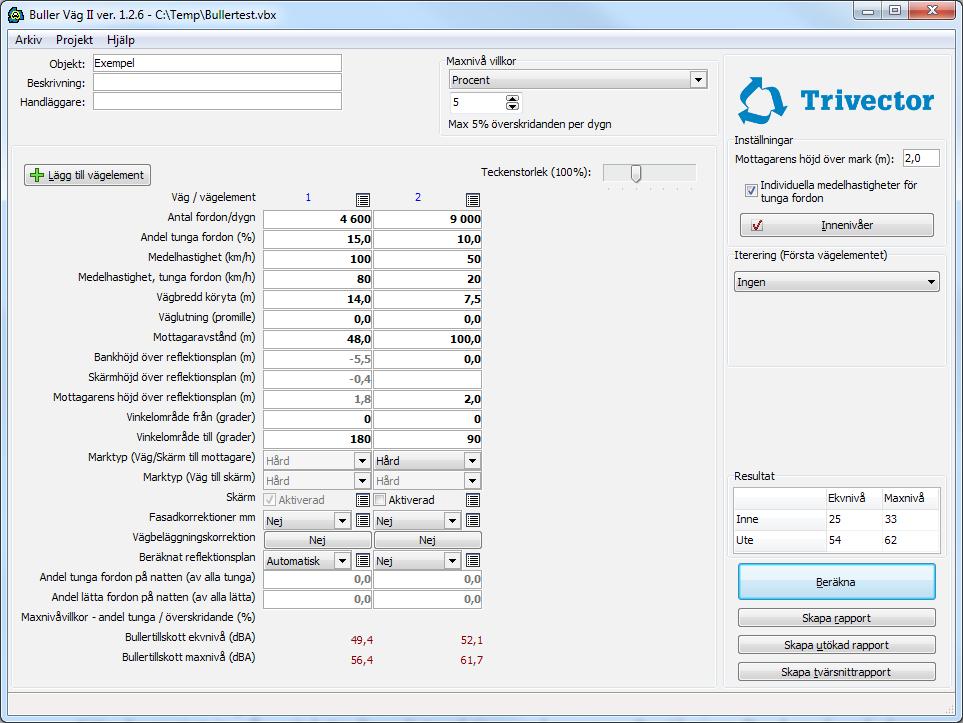Click the application icon in the title bar
The width and height of the screenshot is (963, 723).
16,14
